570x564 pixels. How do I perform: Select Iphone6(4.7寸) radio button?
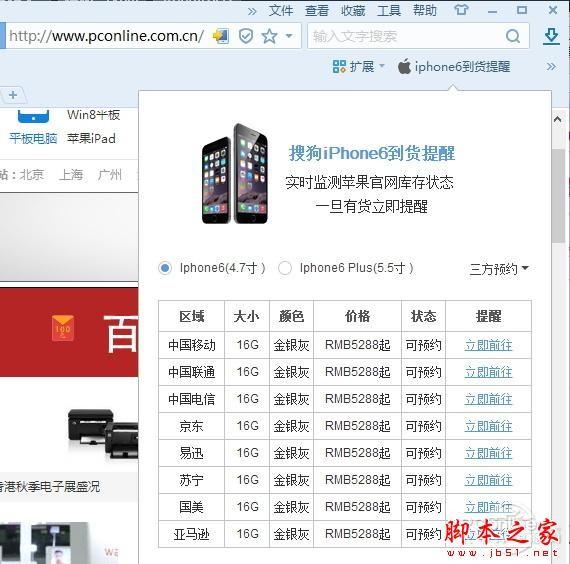click(x=165, y=268)
